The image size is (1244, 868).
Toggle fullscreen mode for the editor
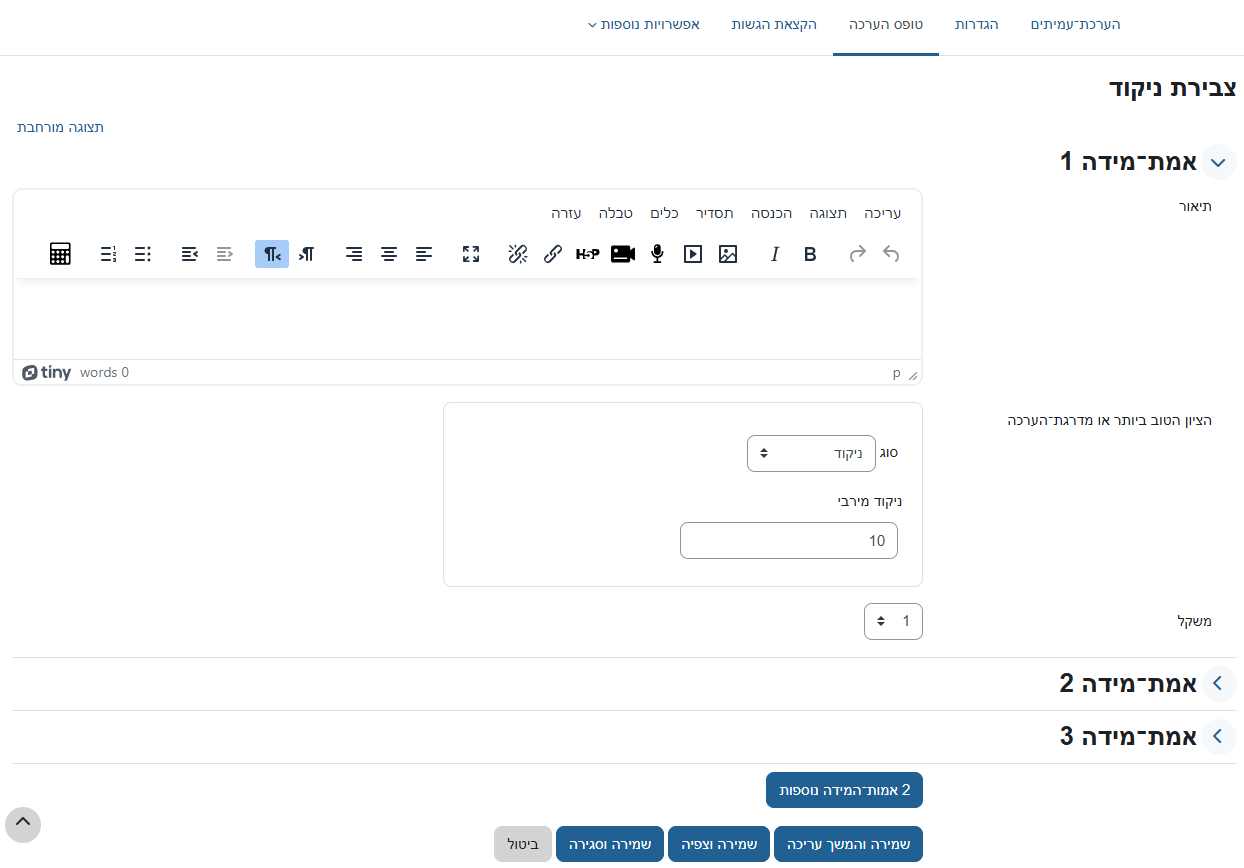(x=471, y=254)
